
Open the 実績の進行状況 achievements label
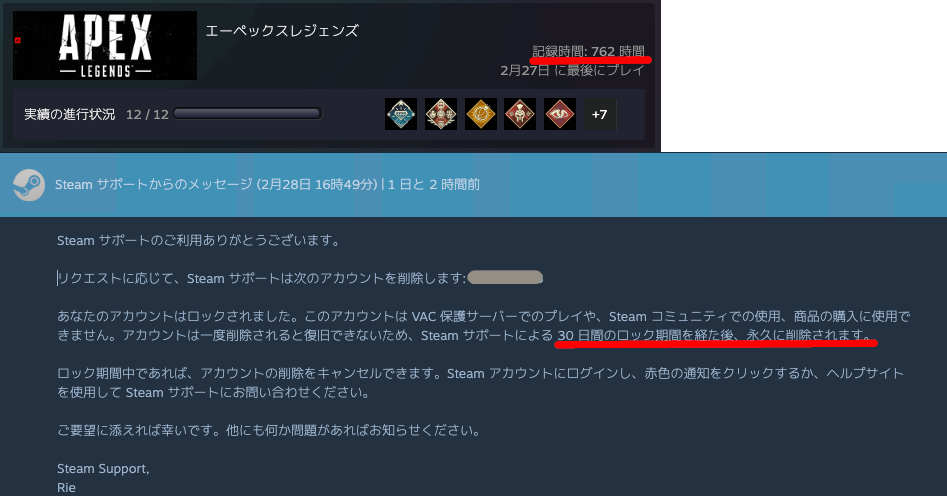[x=69, y=114]
